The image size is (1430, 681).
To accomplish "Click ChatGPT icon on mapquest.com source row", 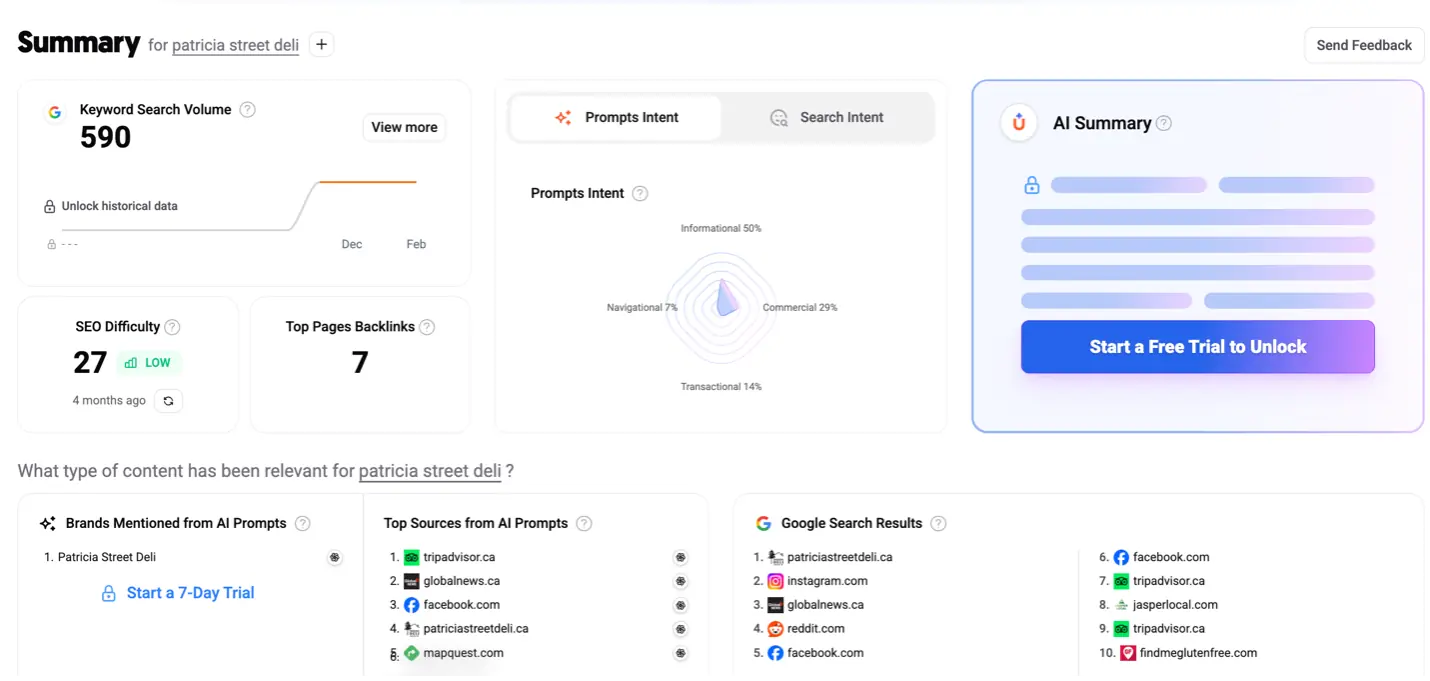I will 681,653.
